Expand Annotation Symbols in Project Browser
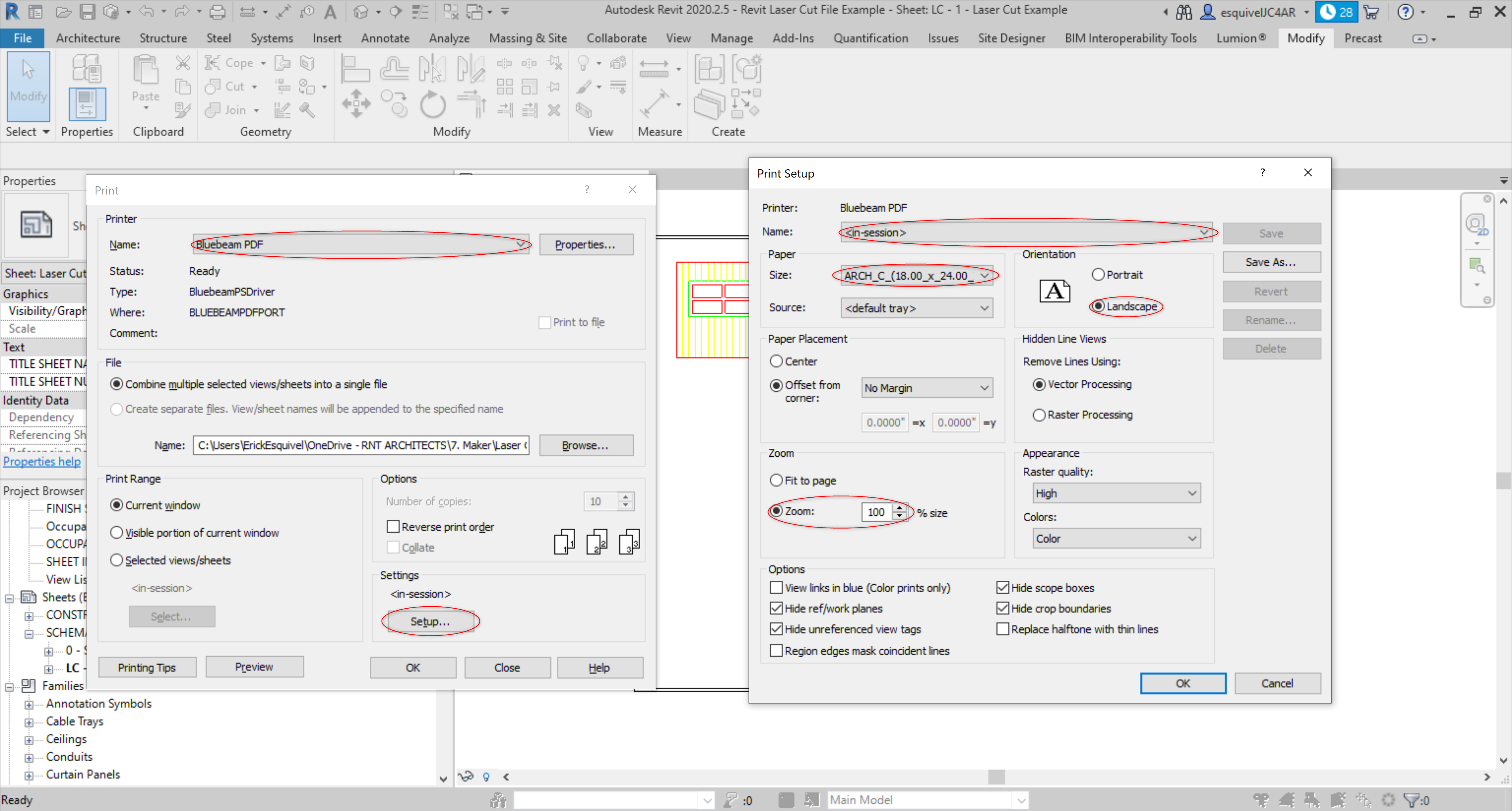 (x=29, y=704)
